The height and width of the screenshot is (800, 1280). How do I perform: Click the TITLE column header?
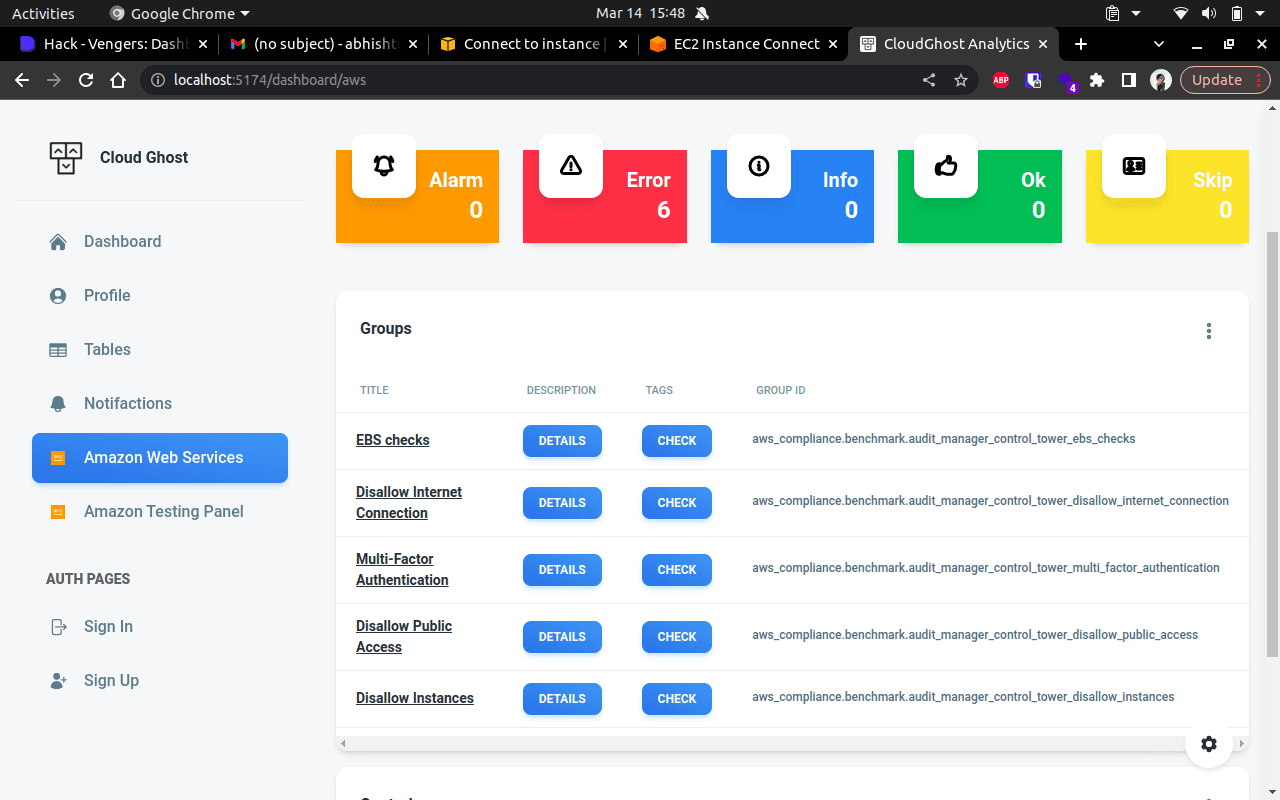click(374, 390)
